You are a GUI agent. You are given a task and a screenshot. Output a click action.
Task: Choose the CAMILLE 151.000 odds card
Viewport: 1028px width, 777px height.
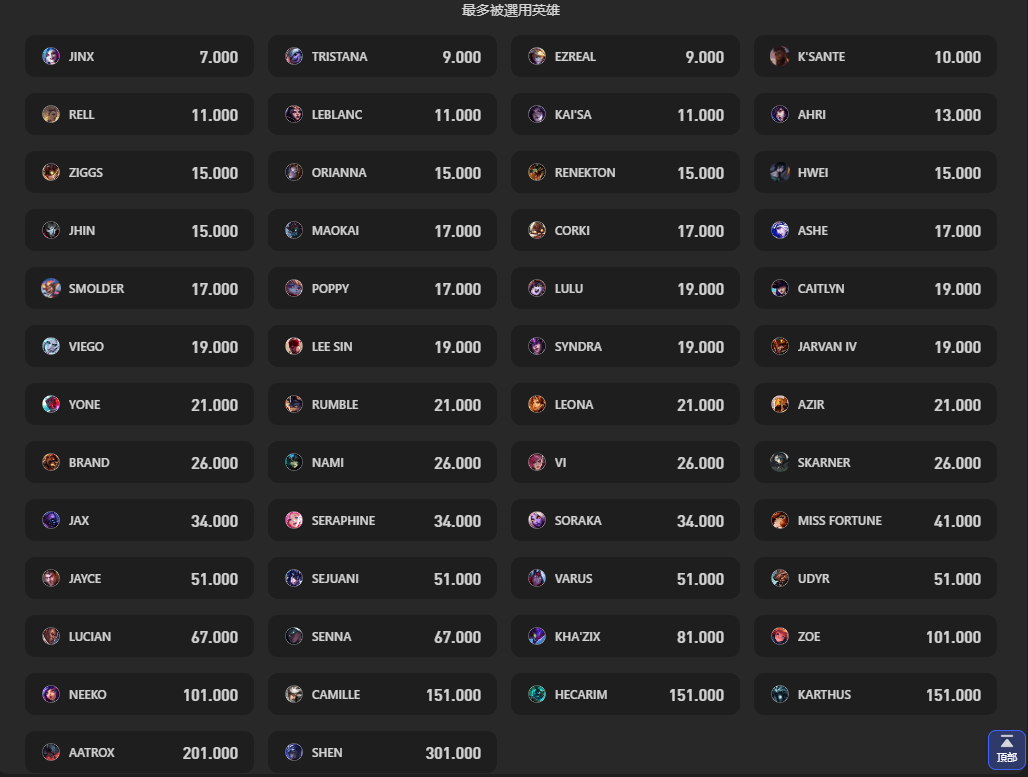pos(382,695)
